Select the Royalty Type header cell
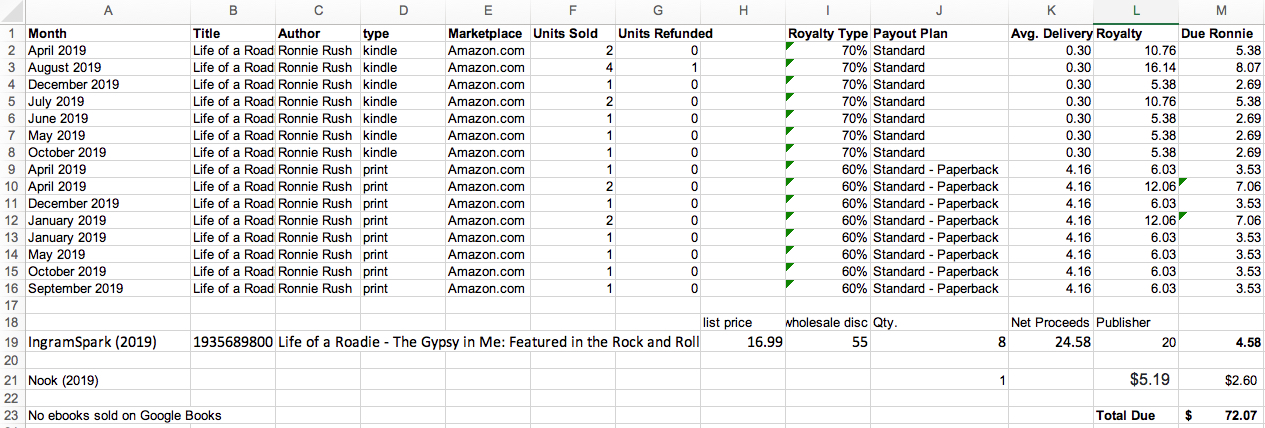1265x428 pixels. tap(828, 33)
